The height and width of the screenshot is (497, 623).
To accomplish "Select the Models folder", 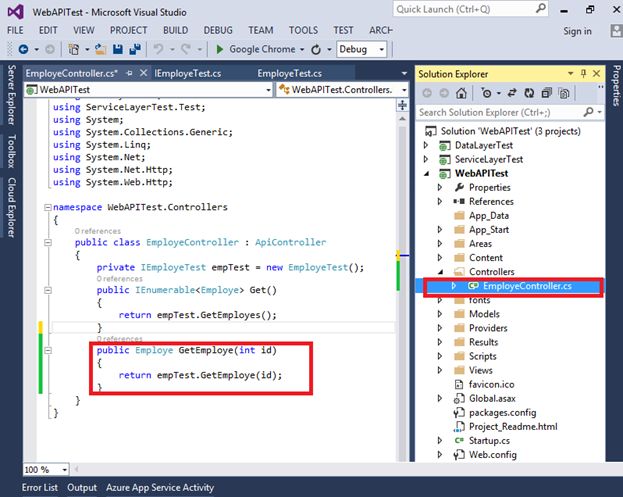I will tap(484, 314).
